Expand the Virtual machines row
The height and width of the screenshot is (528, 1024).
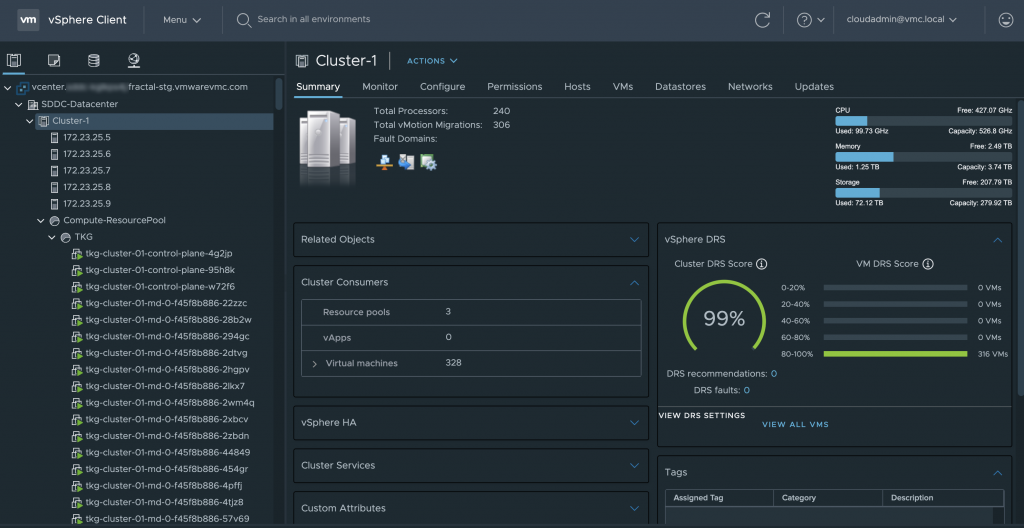coord(314,363)
